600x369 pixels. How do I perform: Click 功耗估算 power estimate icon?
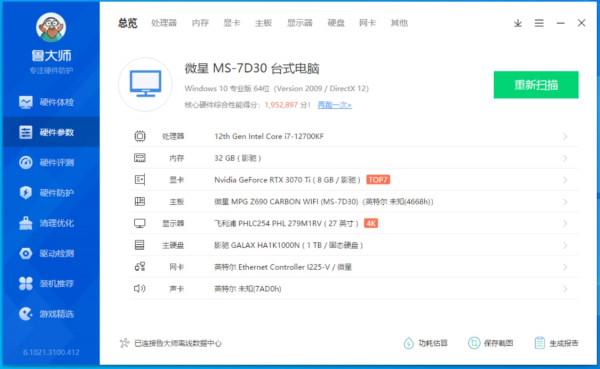409,343
